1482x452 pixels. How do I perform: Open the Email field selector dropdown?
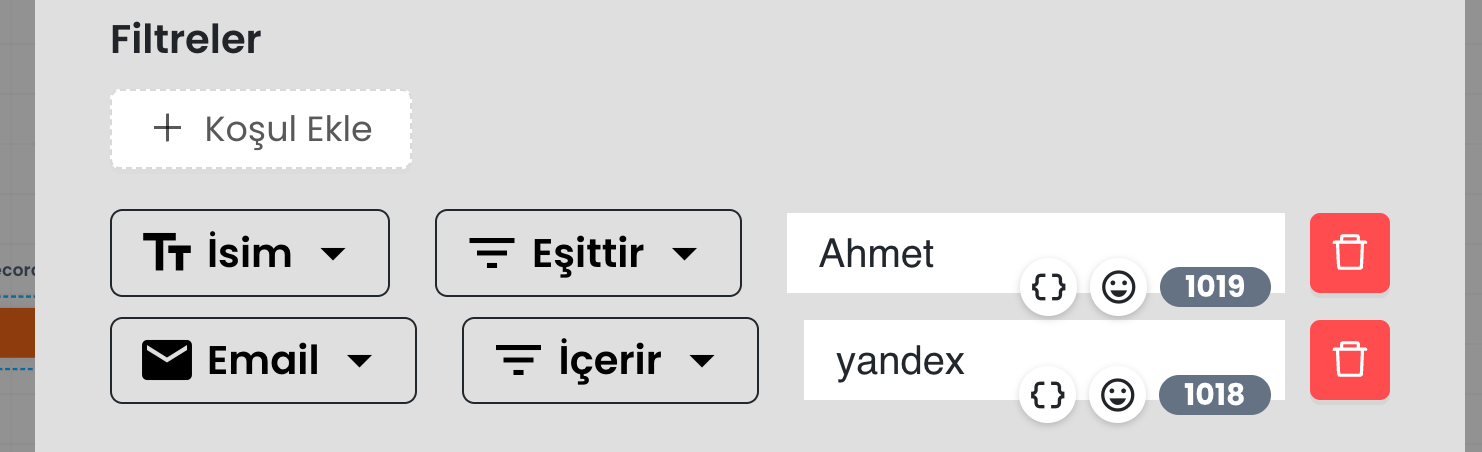tap(263, 360)
